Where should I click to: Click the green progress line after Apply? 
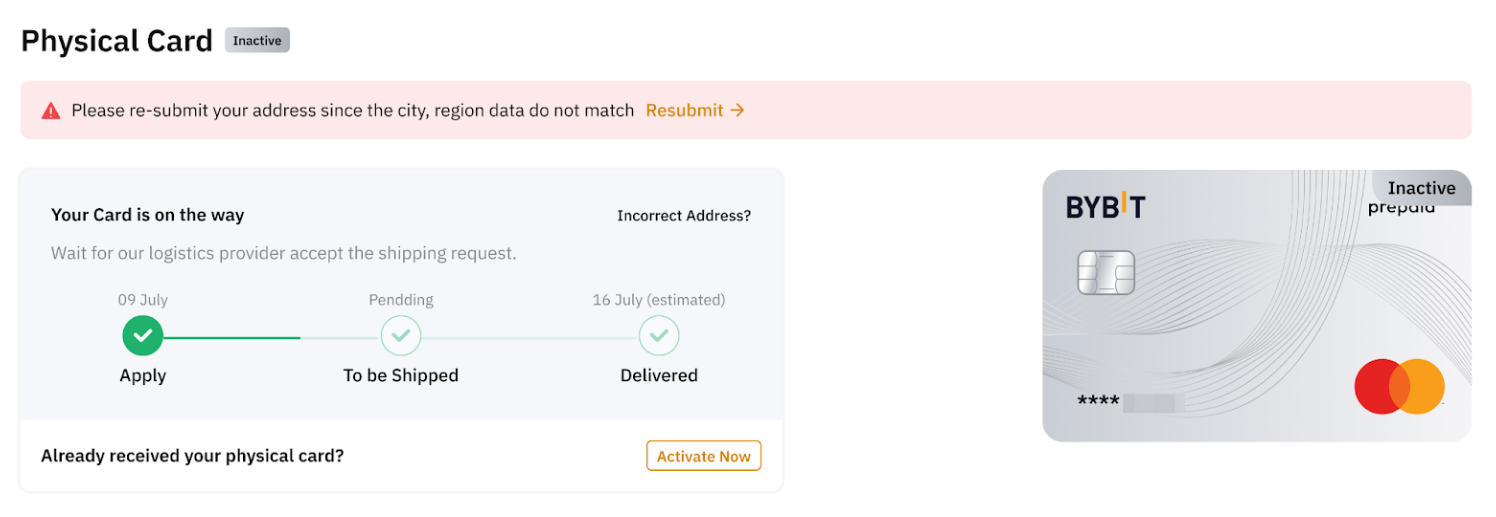pos(232,338)
